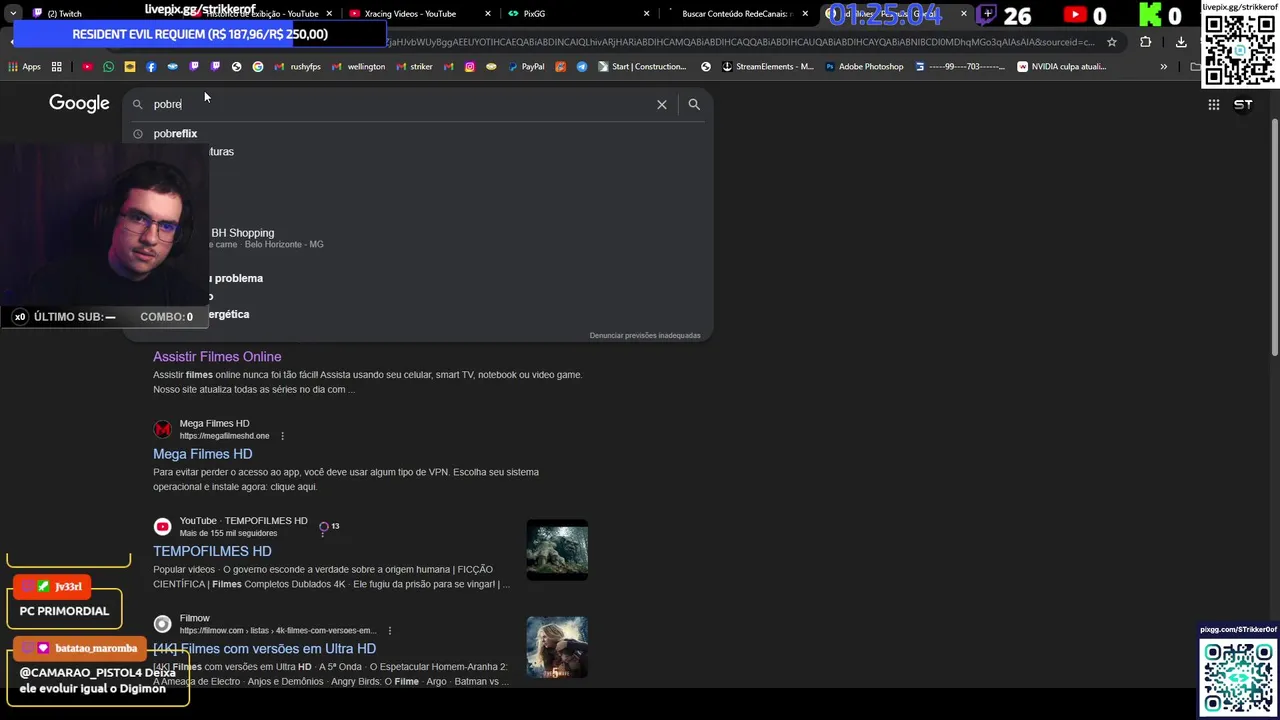Open the Apps bookmark shortcut
The width and height of the screenshot is (1280, 720).
click(25, 67)
